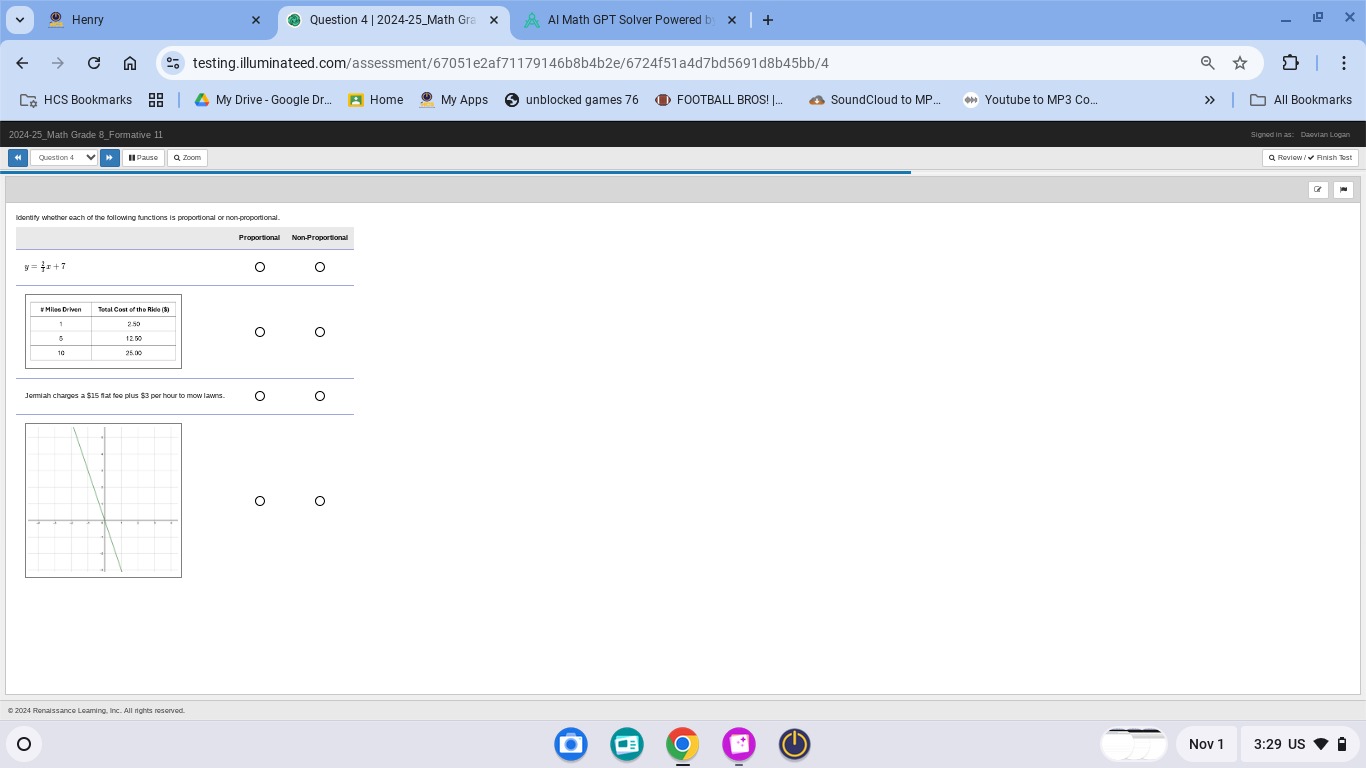Mark miles driven table as Proportional
The height and width of the screenshot is (768, 1366).
pos(260,332)
